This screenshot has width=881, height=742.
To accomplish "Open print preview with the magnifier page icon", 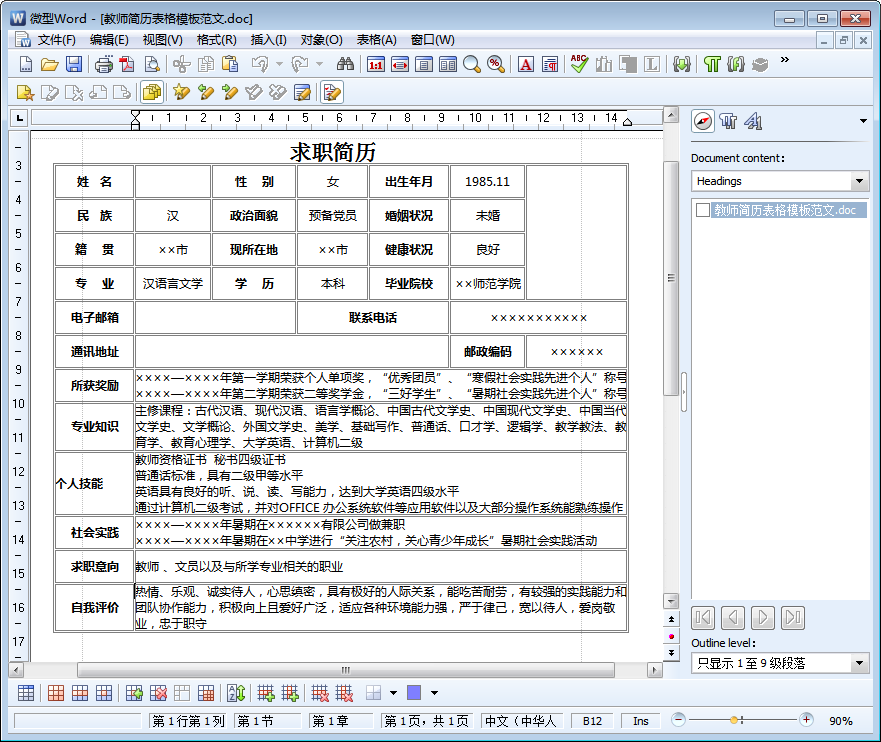I will (x=152, y=64).
